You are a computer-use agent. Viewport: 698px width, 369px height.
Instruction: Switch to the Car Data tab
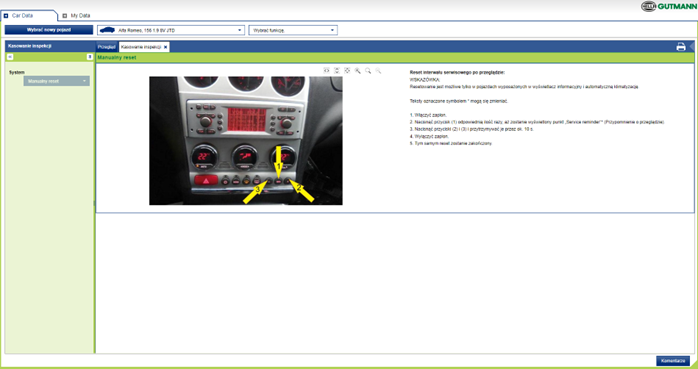pyautogui.click(x=28, y=16)
